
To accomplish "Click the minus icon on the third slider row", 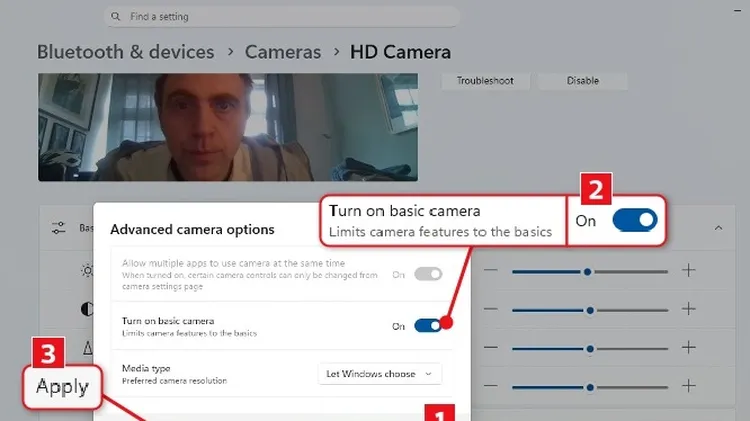I will point(490,347).
